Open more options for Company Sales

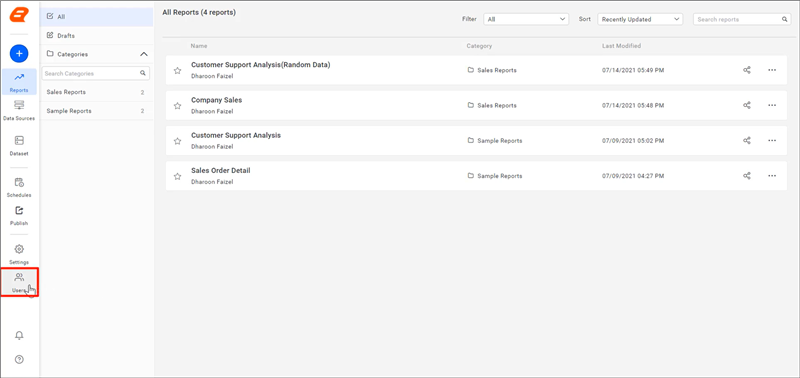point(772,106)
